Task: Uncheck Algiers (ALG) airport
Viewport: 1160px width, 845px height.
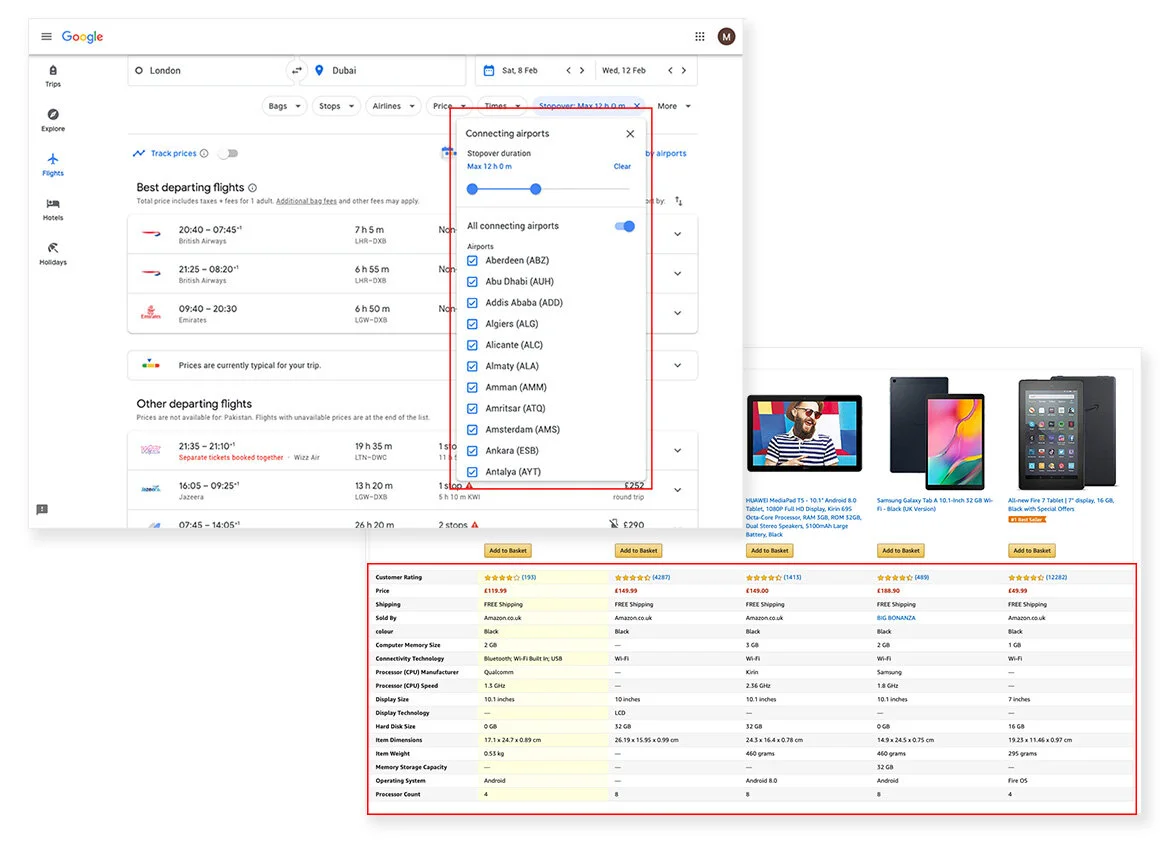Action: 472,324
